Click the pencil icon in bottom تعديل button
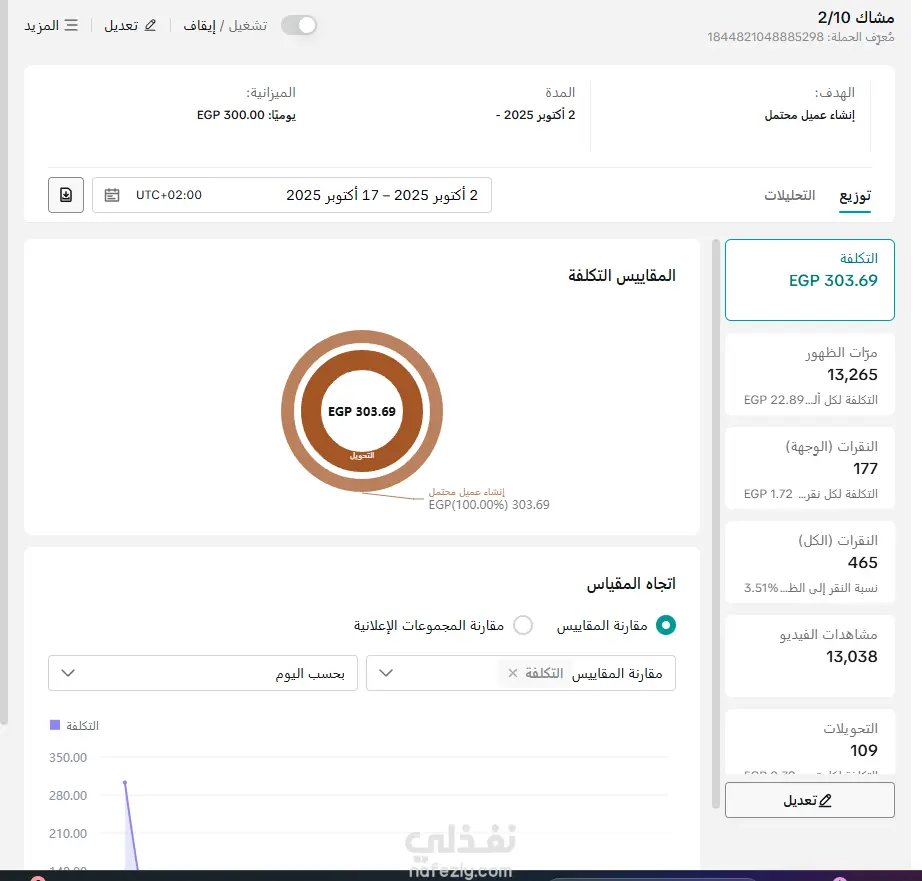922x881 pixels. click(825, 800)
